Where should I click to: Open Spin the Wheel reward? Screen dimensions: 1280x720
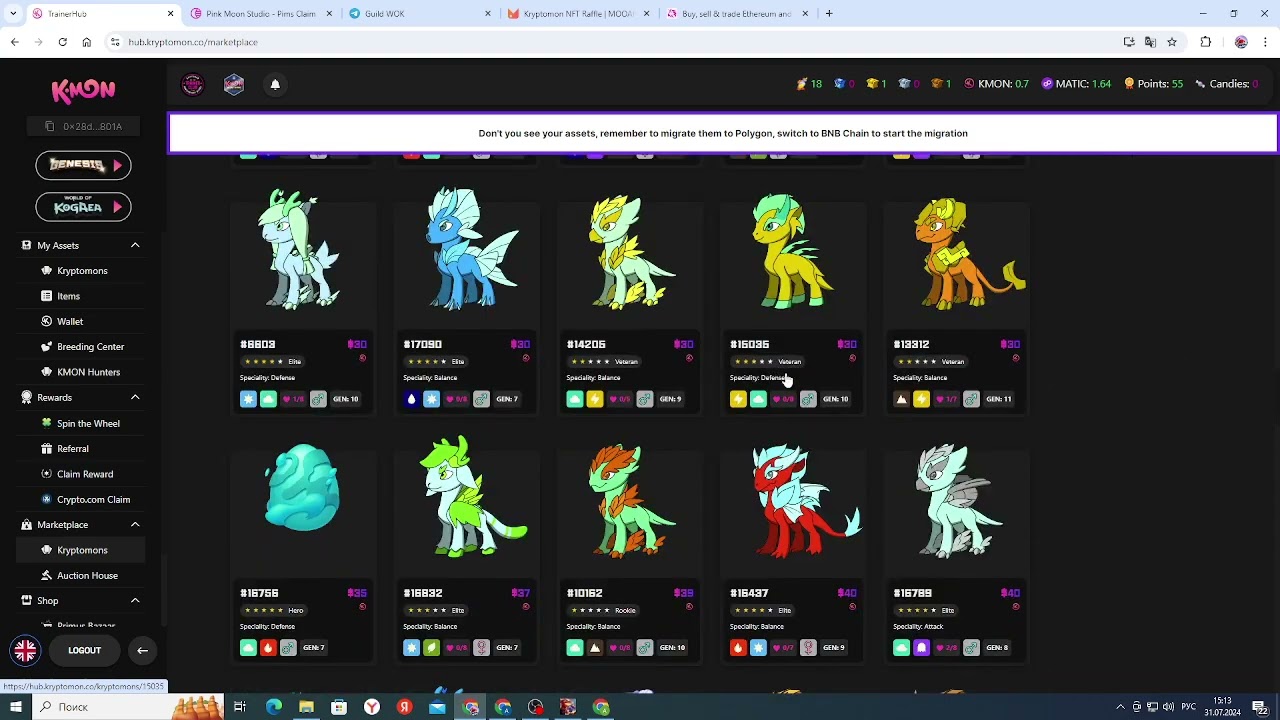pos(88,423)
